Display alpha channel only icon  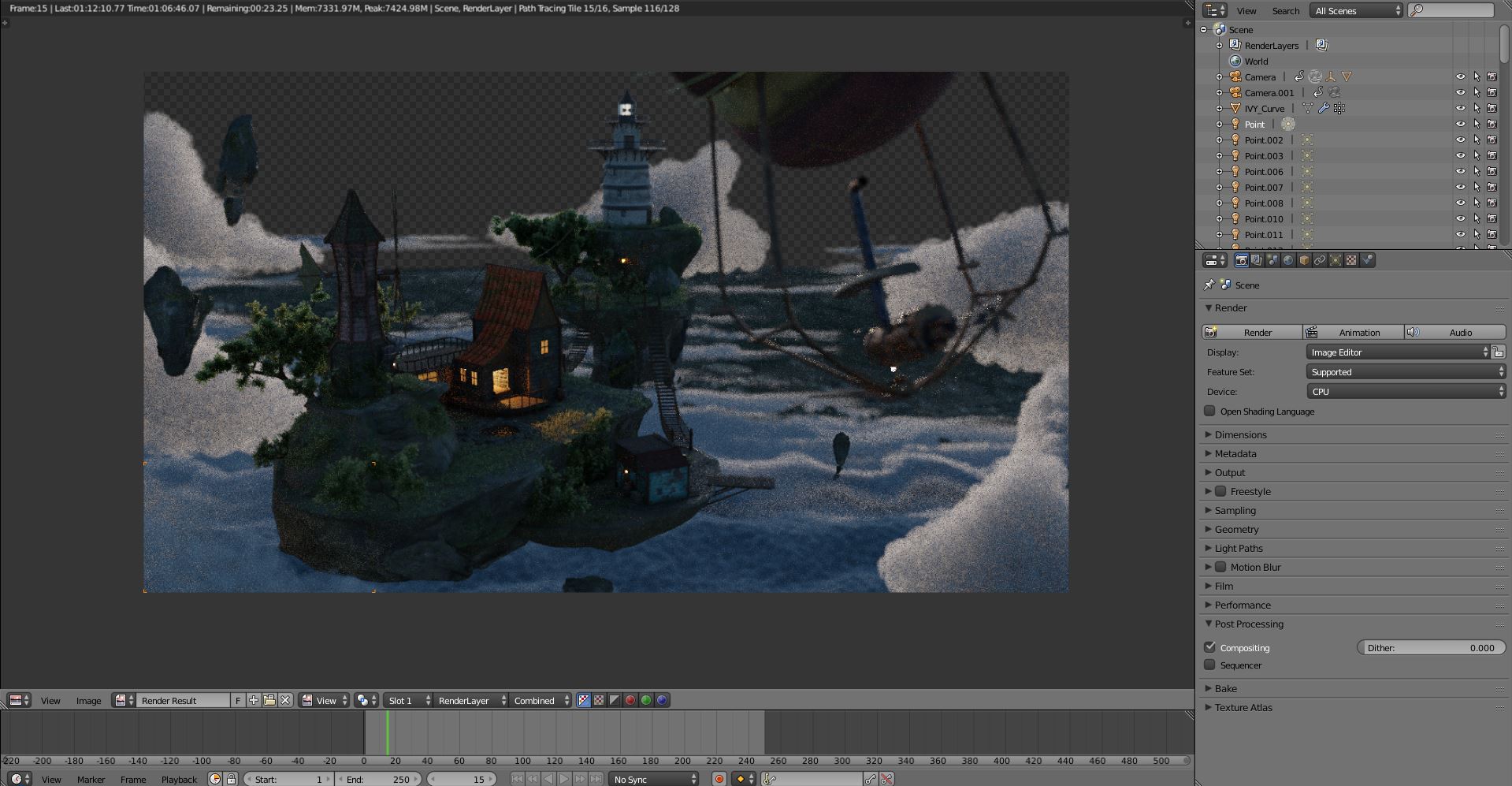click(x=615, y=700)
